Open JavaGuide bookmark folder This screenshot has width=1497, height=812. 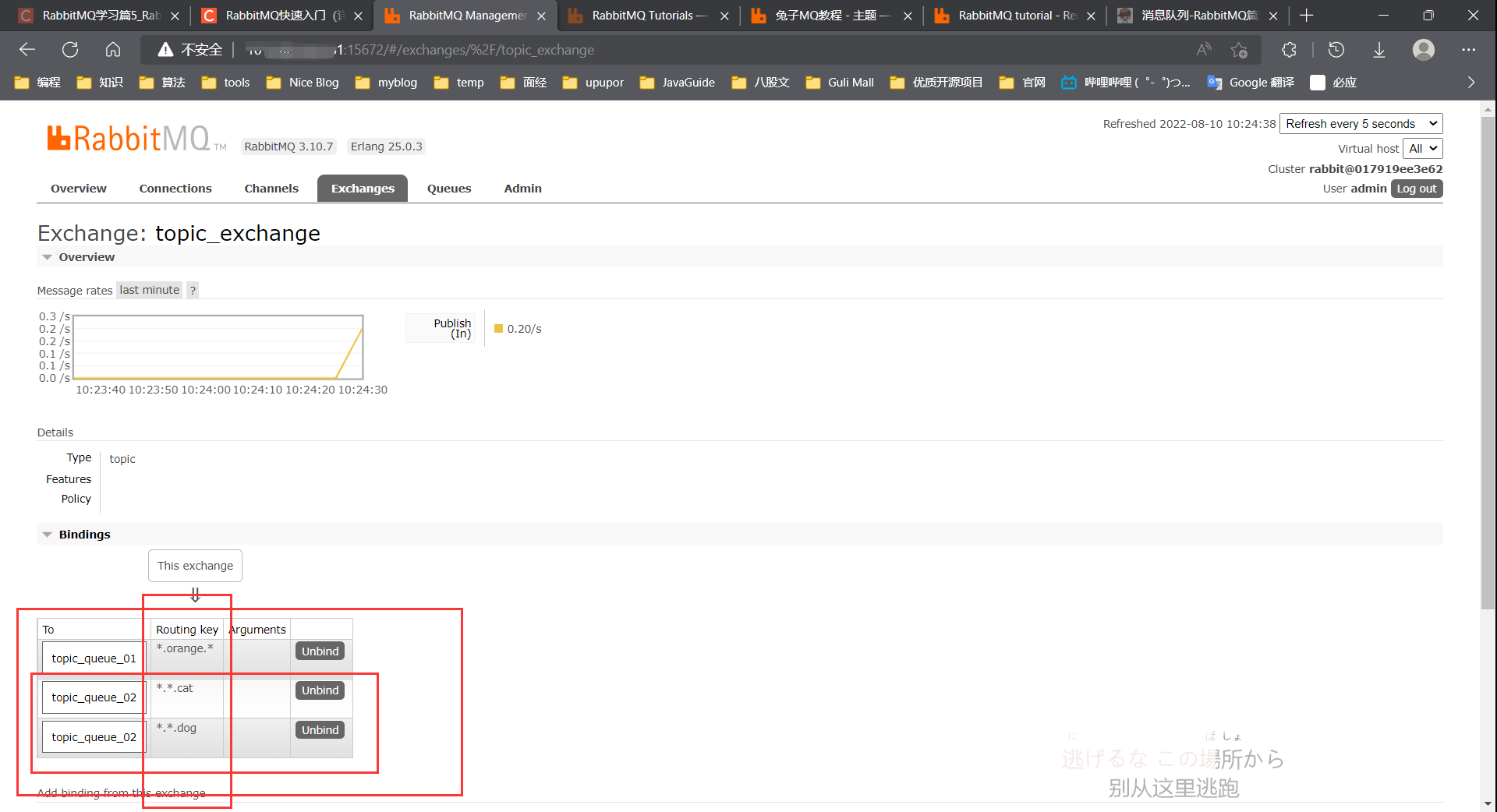(677, 83)
